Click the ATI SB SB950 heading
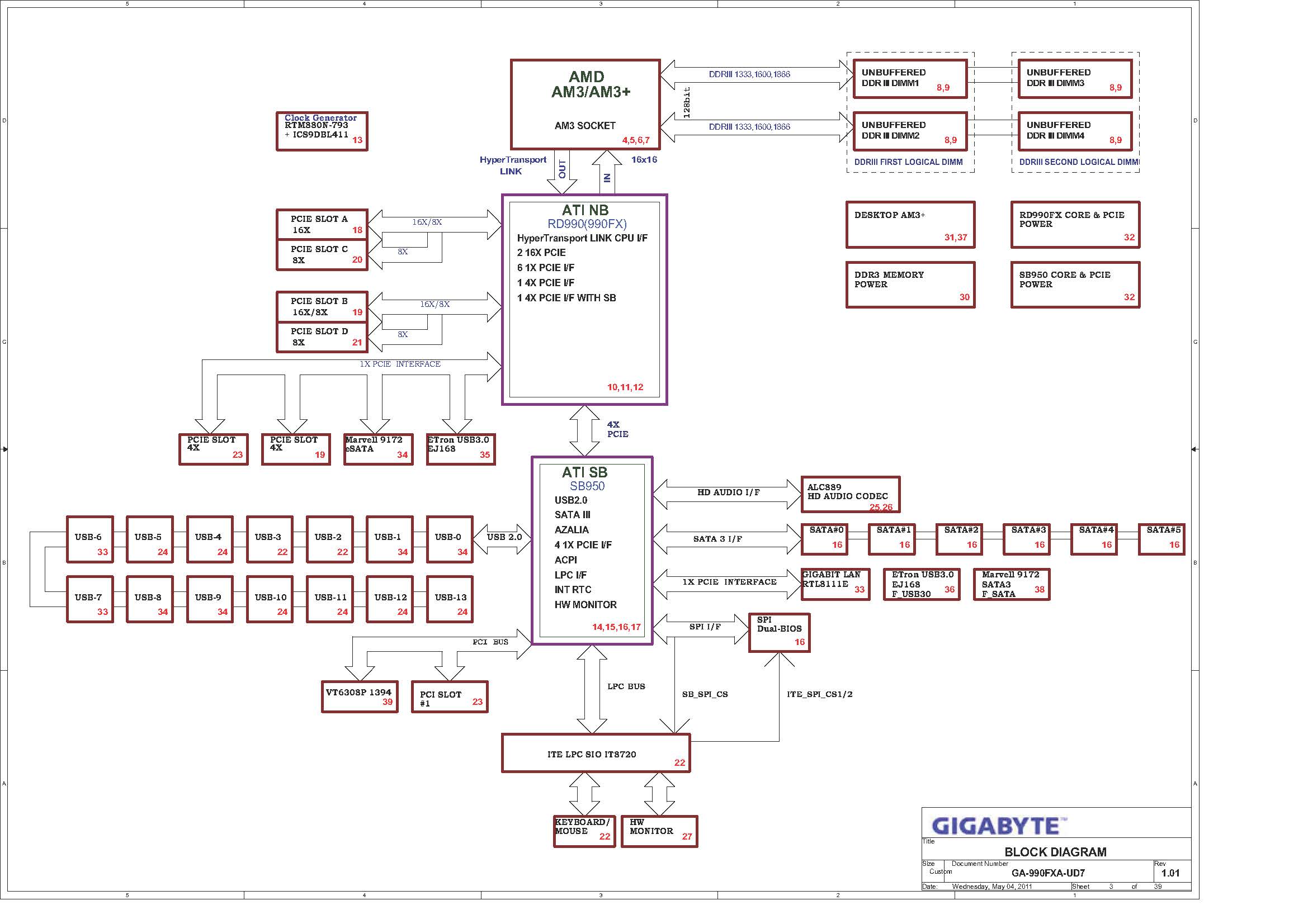The image size is (1308, 924). pyautogui.click(x=586, y=479)
